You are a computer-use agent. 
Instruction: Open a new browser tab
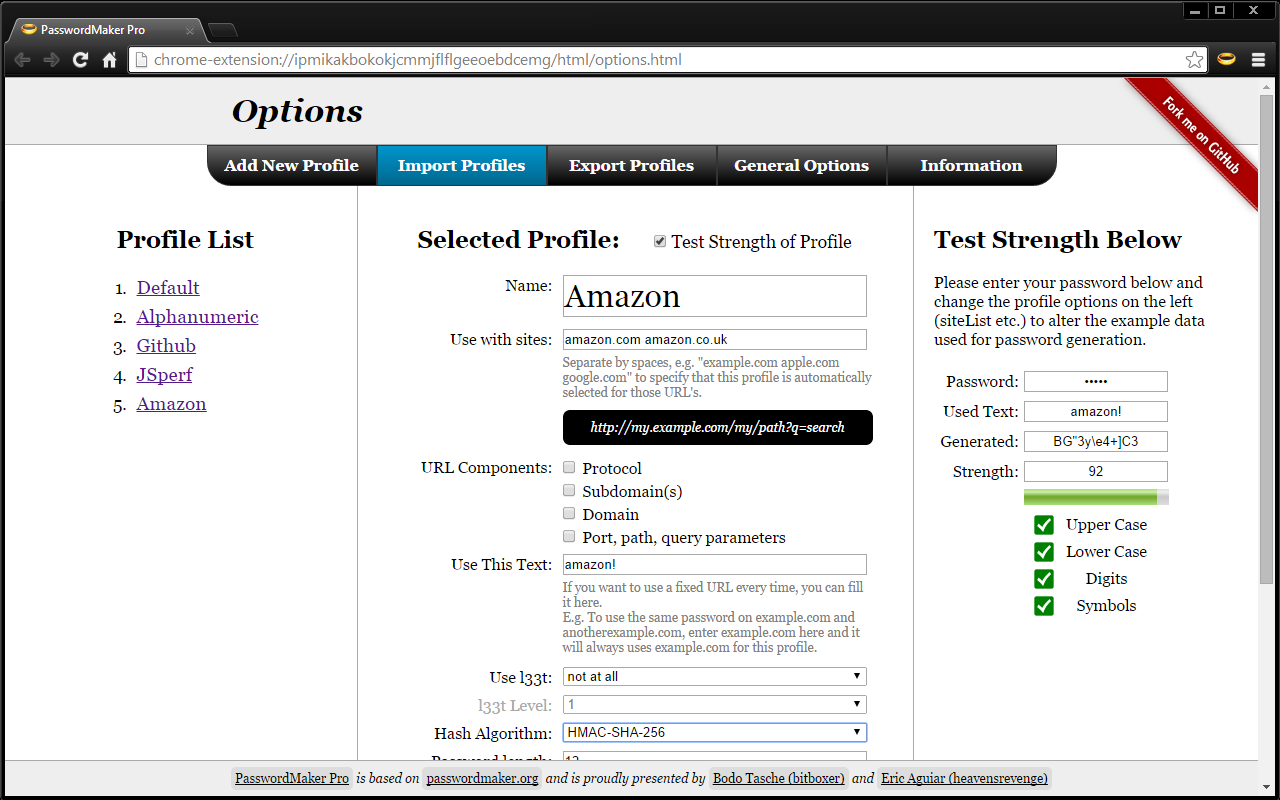coord(222,30)
